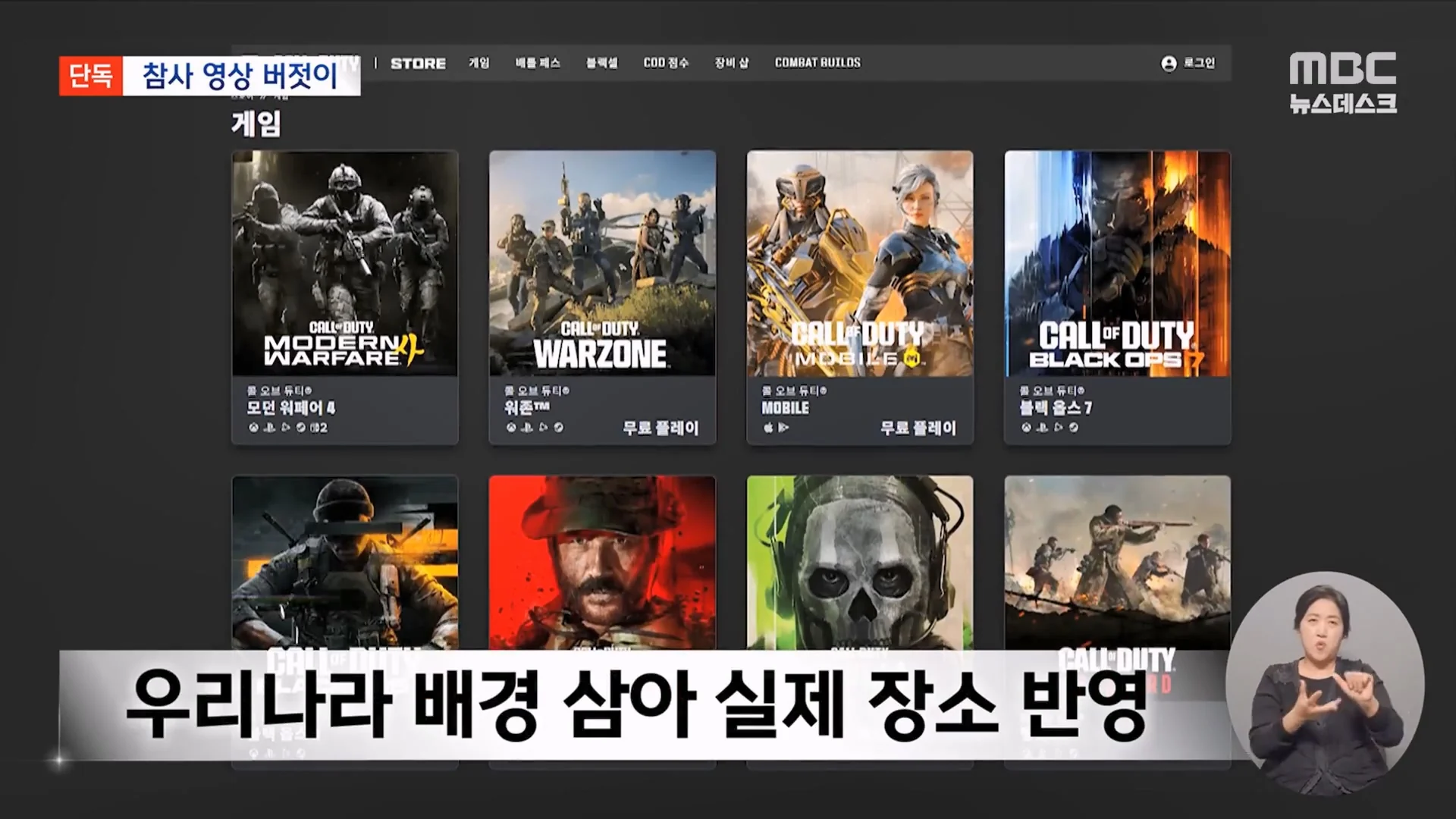The height and width of the screenshot is (819, 1456).
Task: Open the Modern Warfare 4 cover thumbnail
Action: pyautogui.click(x=345, y=263)
